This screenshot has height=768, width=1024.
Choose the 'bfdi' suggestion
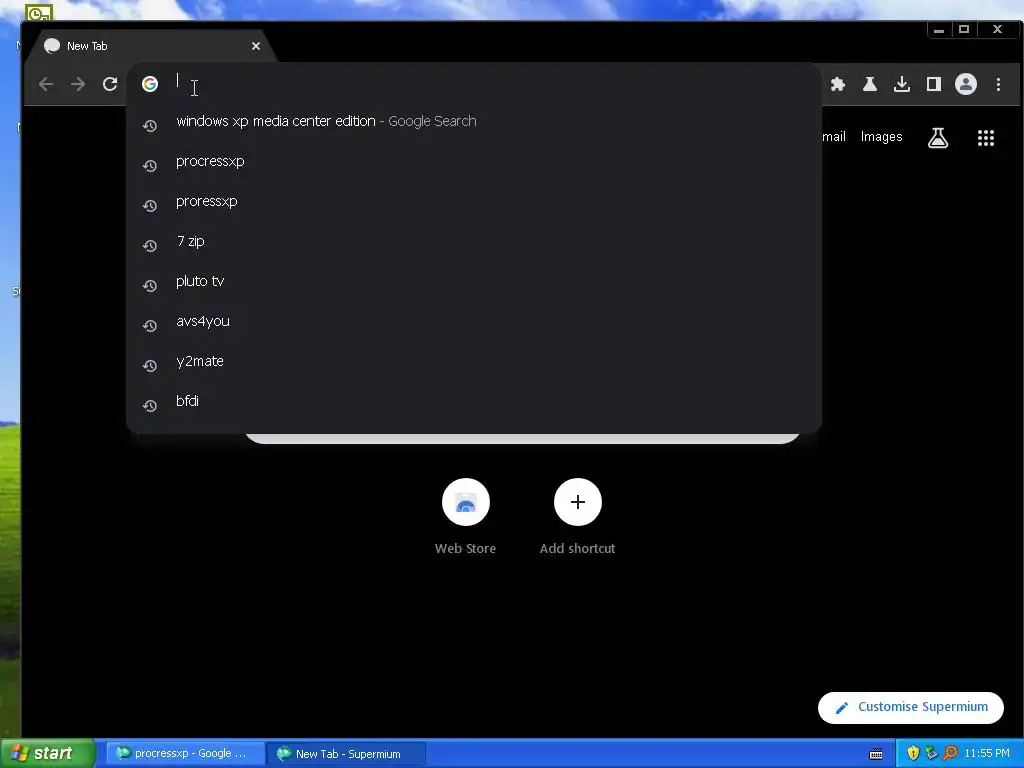click(x=473, y=401)
